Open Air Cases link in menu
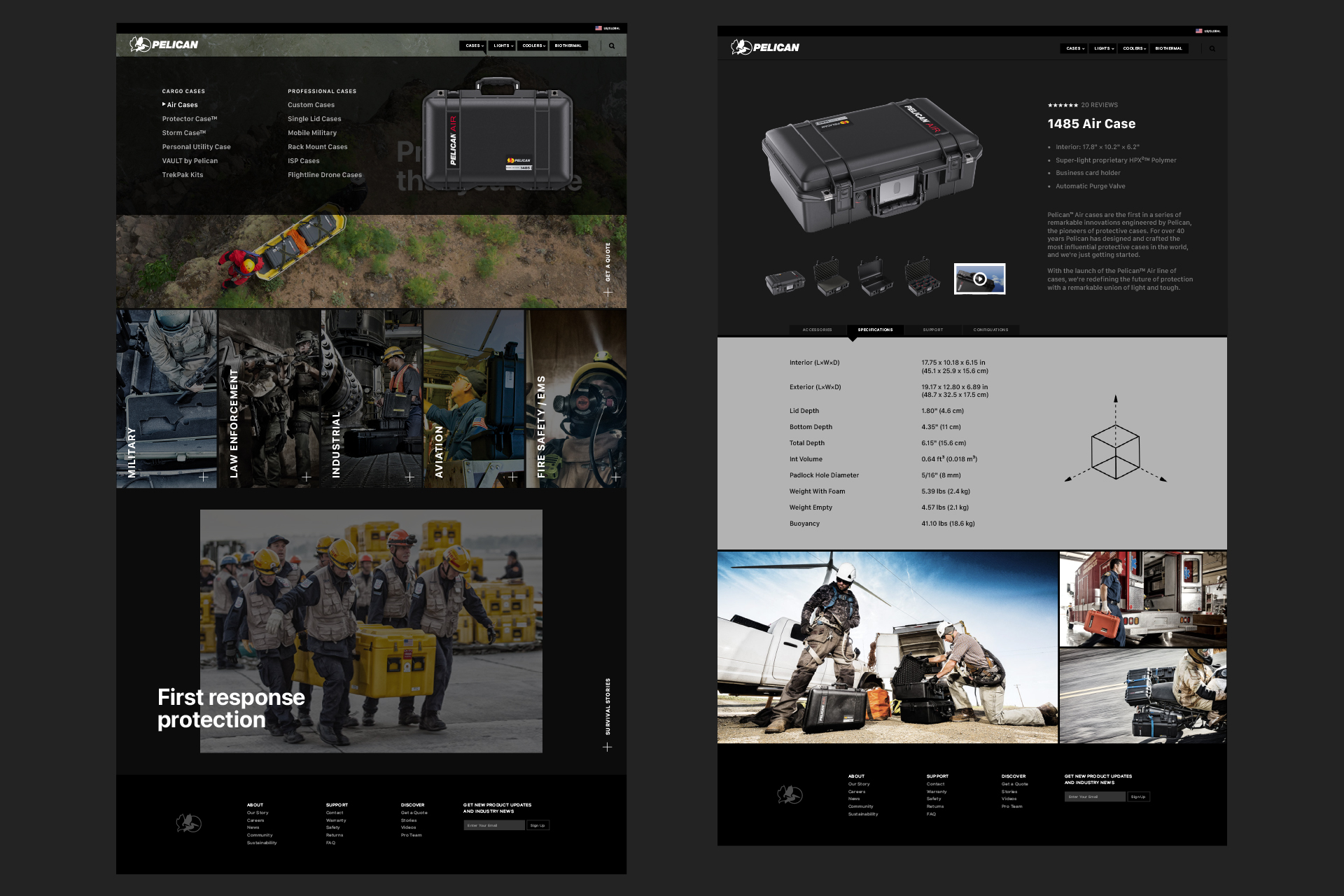 182,105
